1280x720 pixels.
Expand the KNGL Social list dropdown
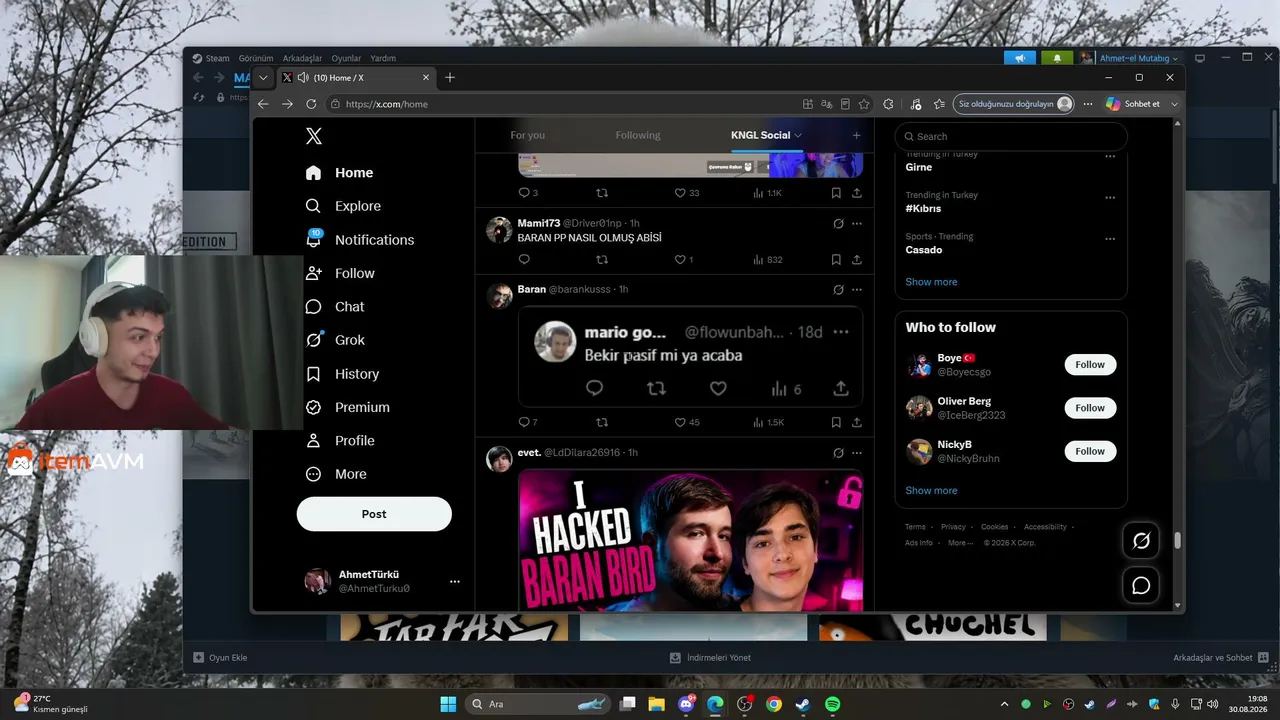pos(798,135)
